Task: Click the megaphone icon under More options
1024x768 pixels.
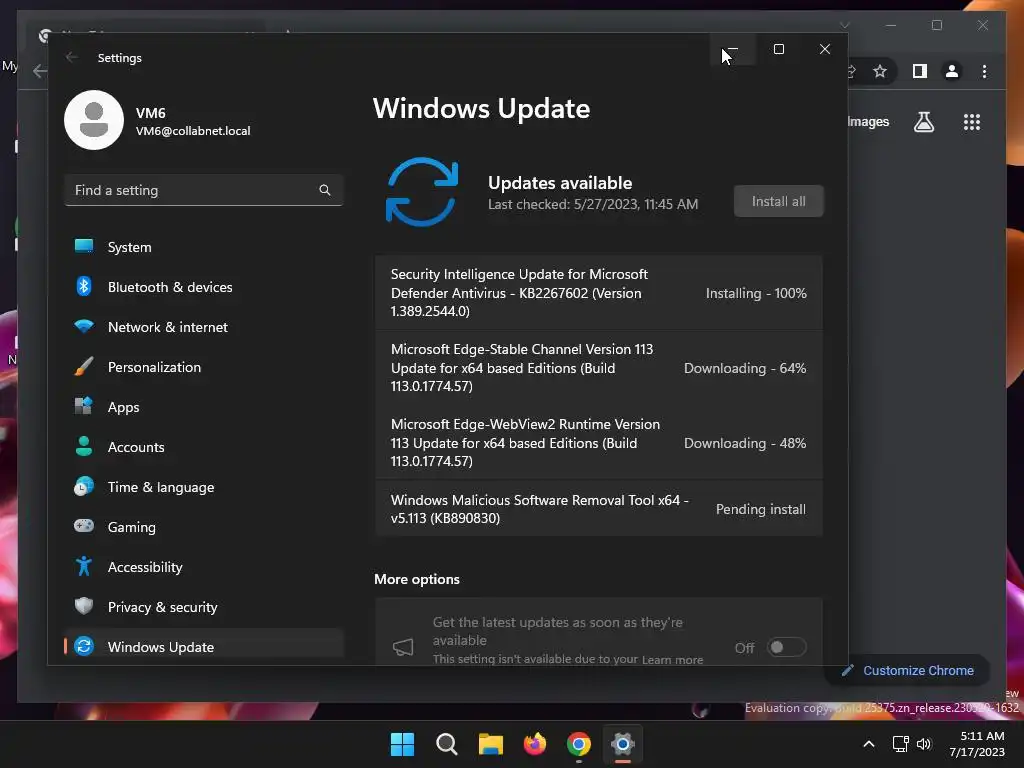Action: tap(403, 647)
